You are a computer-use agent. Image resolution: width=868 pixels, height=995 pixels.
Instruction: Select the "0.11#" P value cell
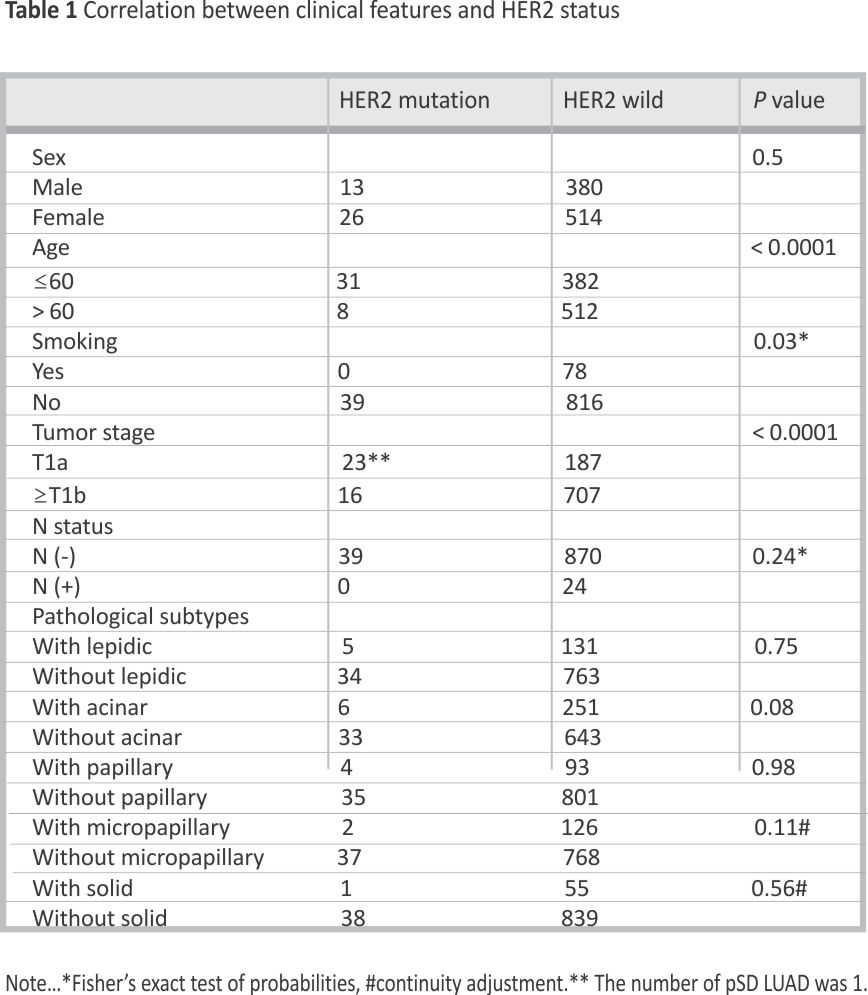781,827
